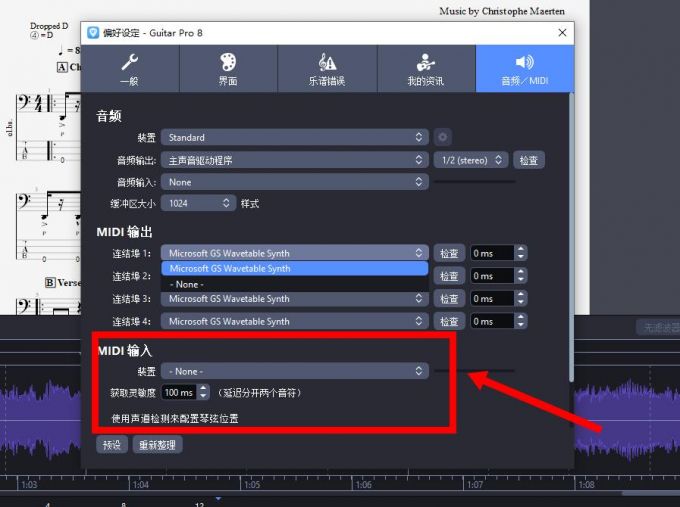
Task: Click the 获取灵敏度 100 ms field
Action: pos(179,392)
